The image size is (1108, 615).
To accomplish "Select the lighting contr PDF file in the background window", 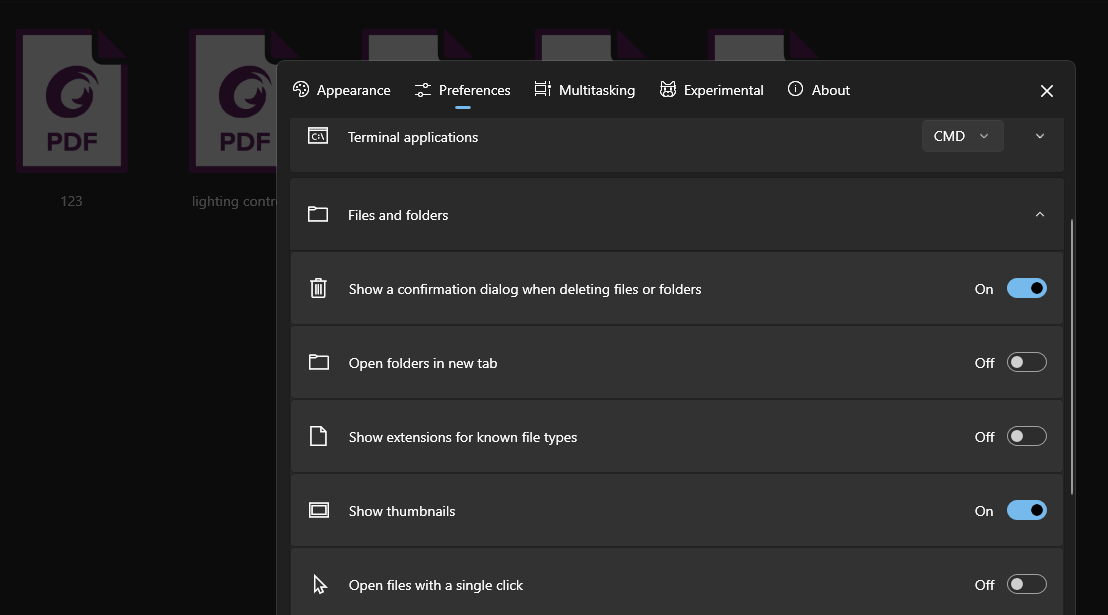I will (x=233, y=101).
